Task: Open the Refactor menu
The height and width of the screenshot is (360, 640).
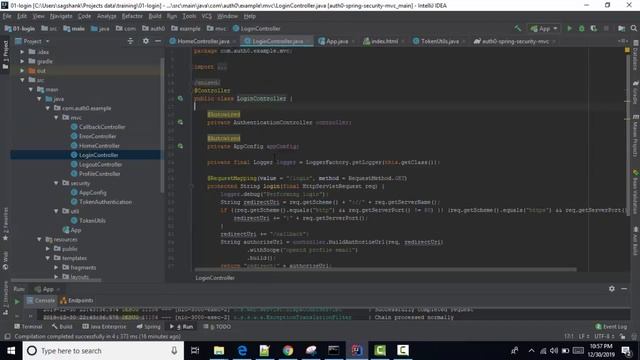Action: (x=132, y=16)
